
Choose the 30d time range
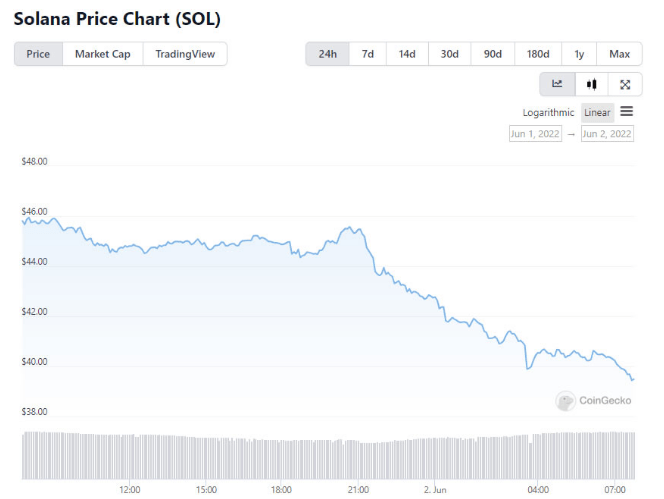point(450,54)
